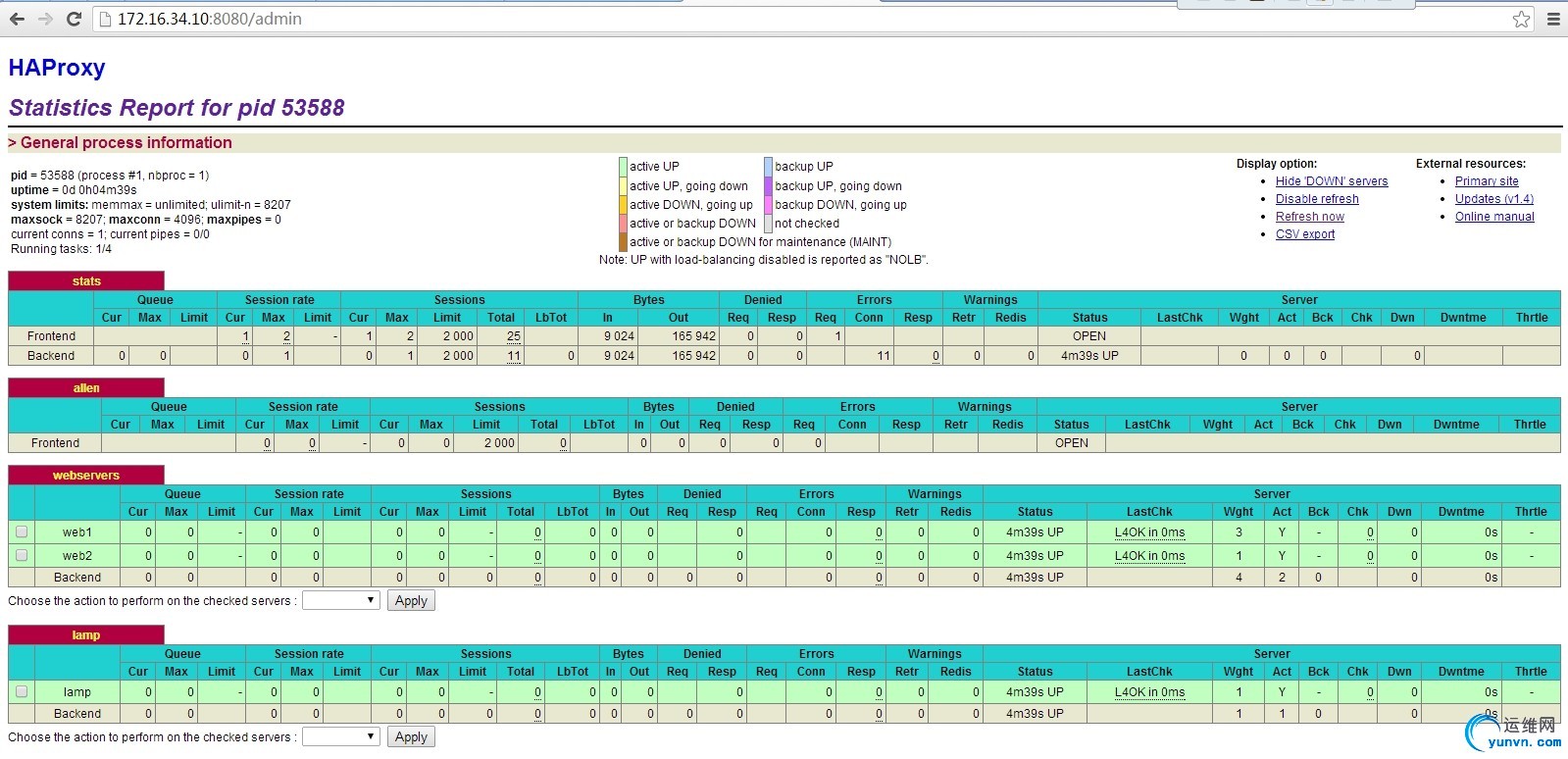Click Apply under the lamp table

tap(411, 736)
